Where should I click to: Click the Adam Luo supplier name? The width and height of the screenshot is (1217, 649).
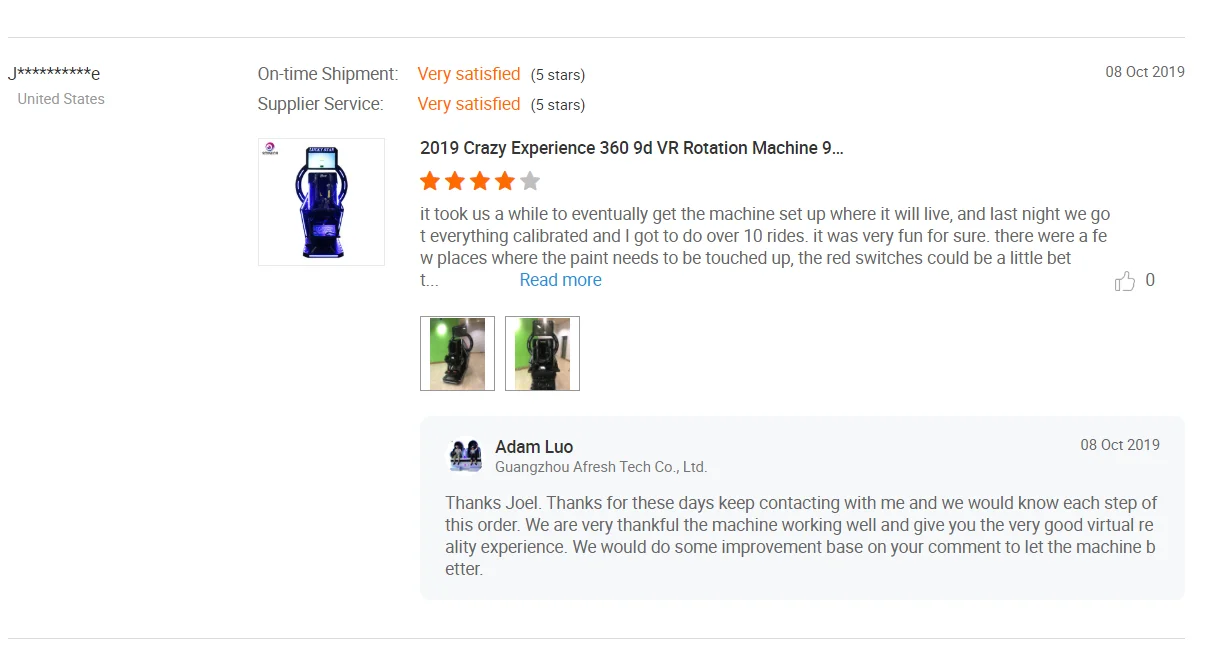pos(534,447)
